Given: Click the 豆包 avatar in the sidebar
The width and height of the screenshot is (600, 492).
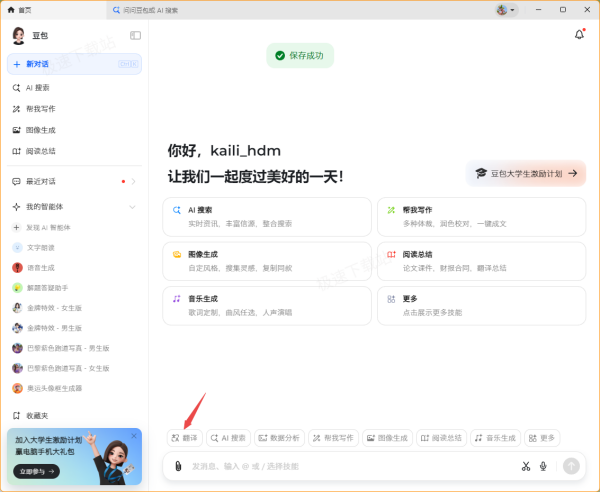Looking at the screenshot, I should (18, 36).
